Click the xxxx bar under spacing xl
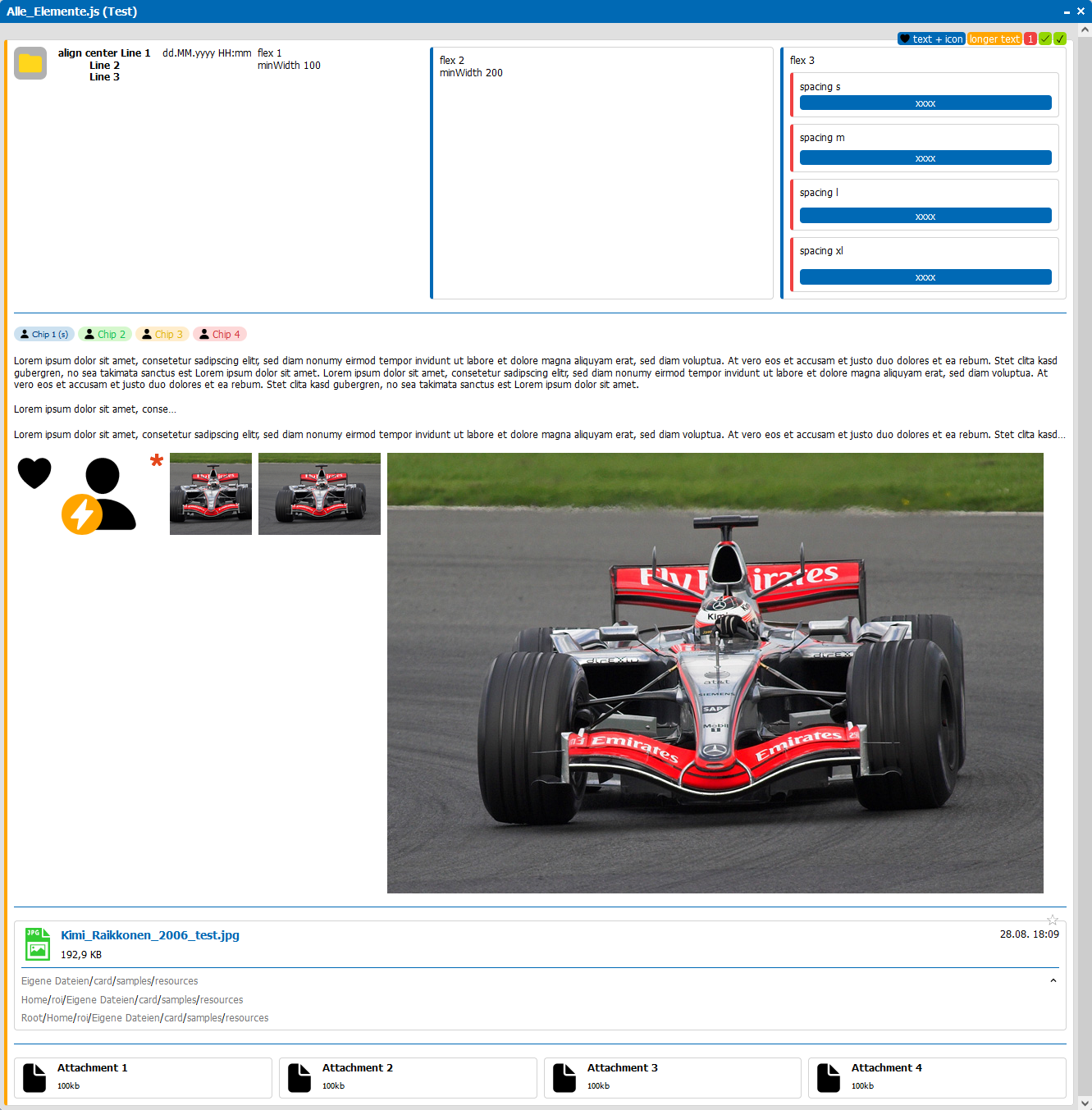This screenshot has width=1092, height=1110. 925,277
